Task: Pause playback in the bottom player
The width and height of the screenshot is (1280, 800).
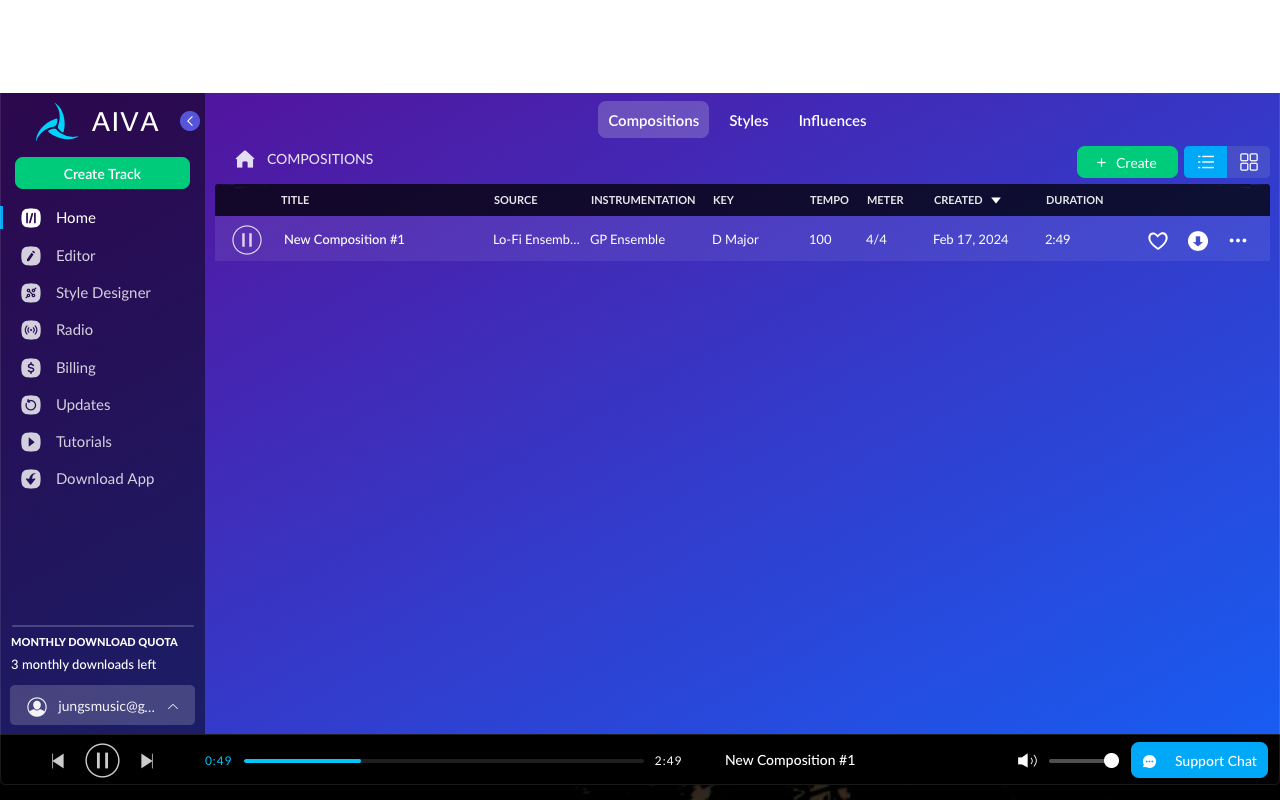Action: click(102, 760)
